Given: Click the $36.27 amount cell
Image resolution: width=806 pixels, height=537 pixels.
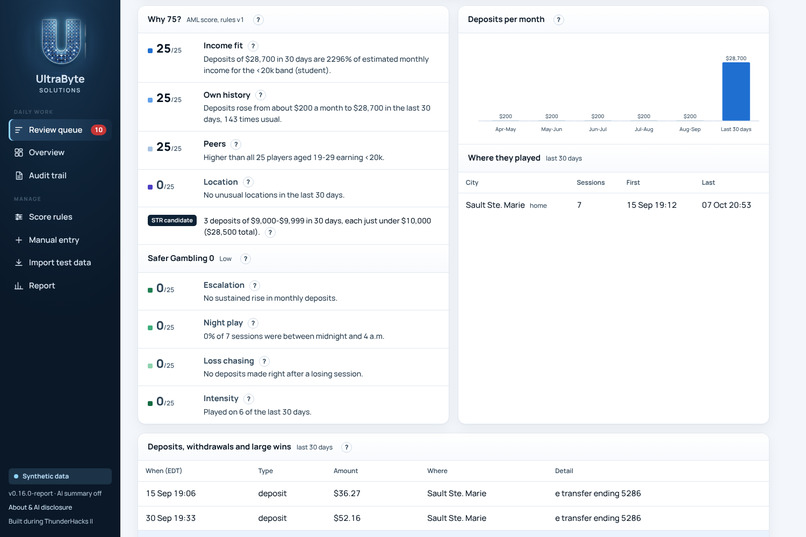Looking at the screenshot, I should pyautogui.click(x=346, y=493).
